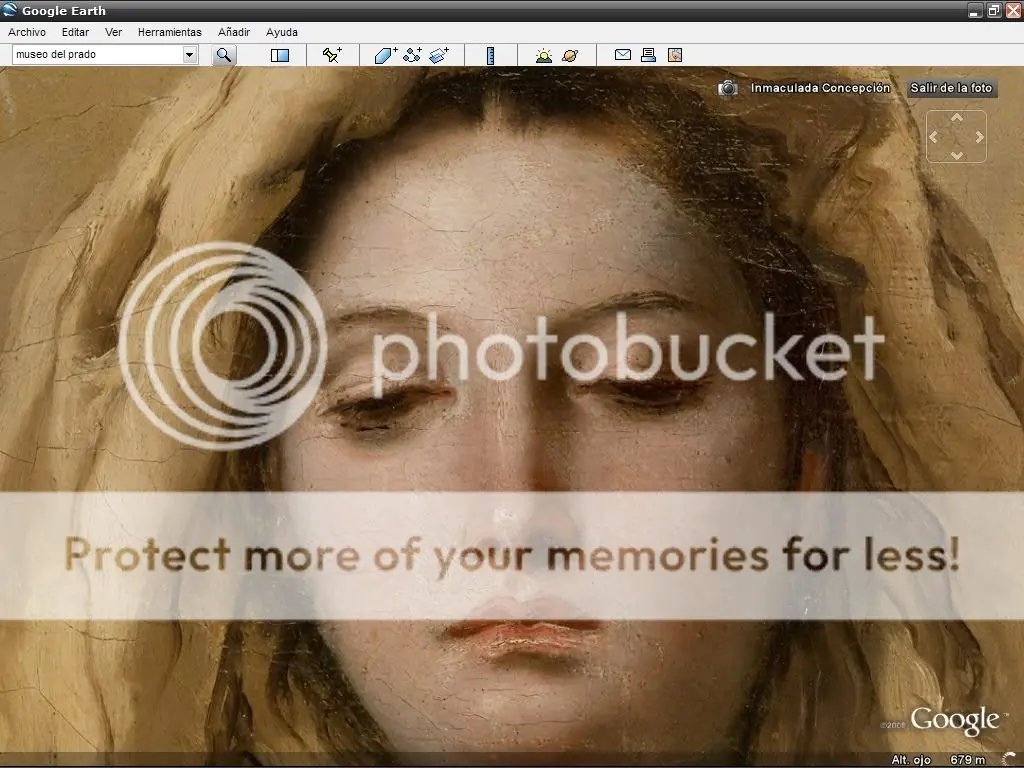Image resolution: width=1024 pixels, height=768 pixels.
Task: Click the Google logo on the photo
Action: pyautogui.click(x=954, y=720)
